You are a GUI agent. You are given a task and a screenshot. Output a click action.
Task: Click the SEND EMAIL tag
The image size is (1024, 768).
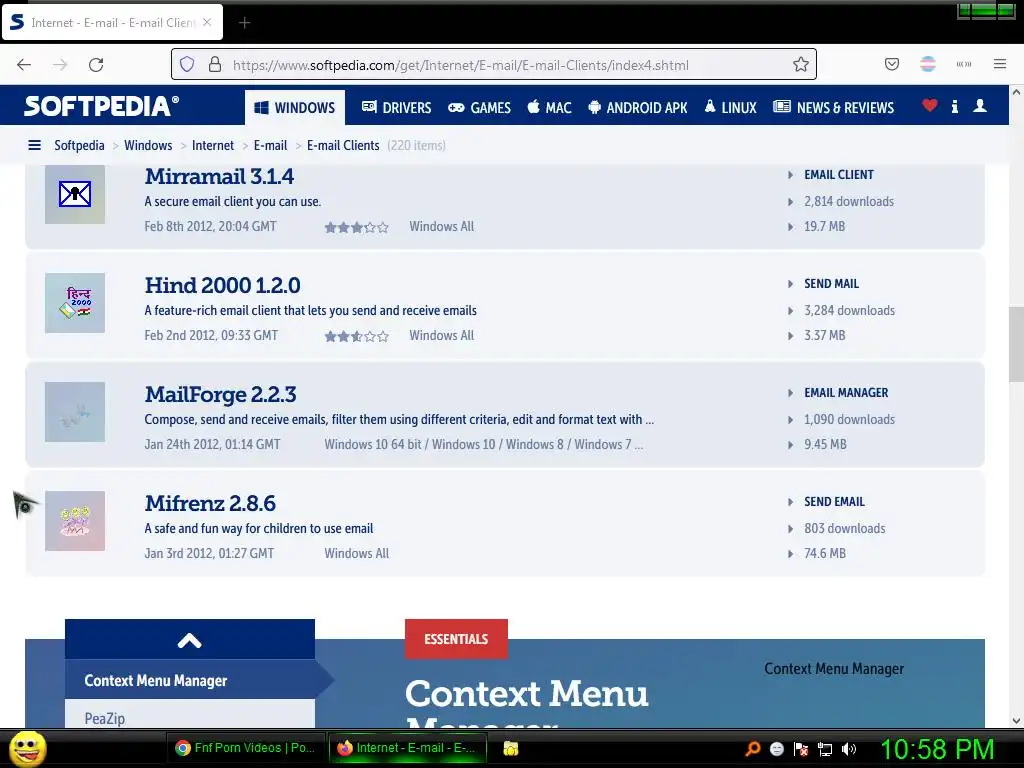834,502
